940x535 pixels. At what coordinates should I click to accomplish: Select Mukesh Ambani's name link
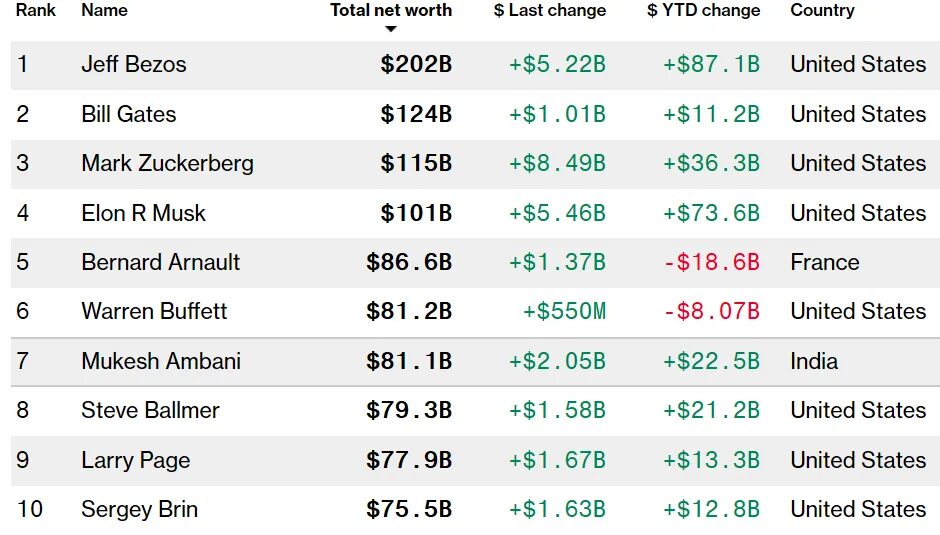[161, 361]
